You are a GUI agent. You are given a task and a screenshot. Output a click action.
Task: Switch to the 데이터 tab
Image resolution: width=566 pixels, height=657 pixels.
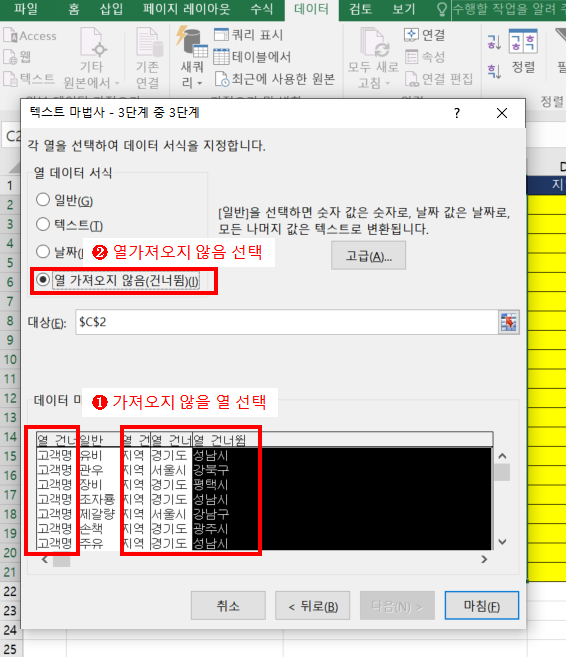pos(311,9)
